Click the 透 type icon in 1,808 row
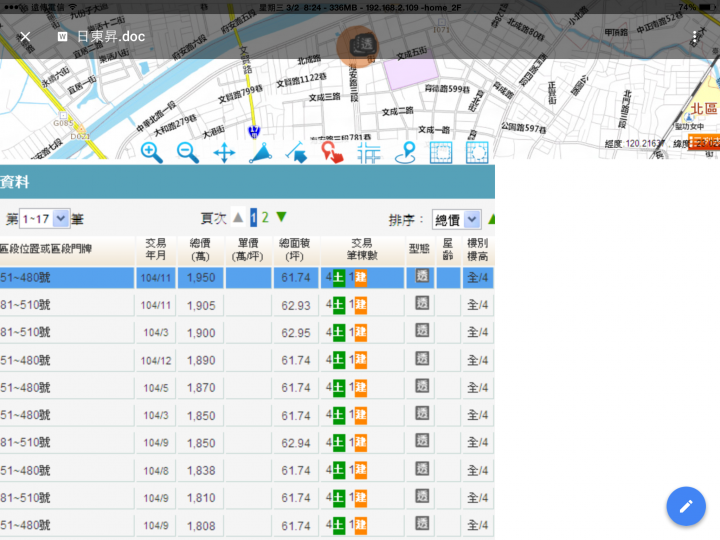720x540 pixels. (422, 523)
